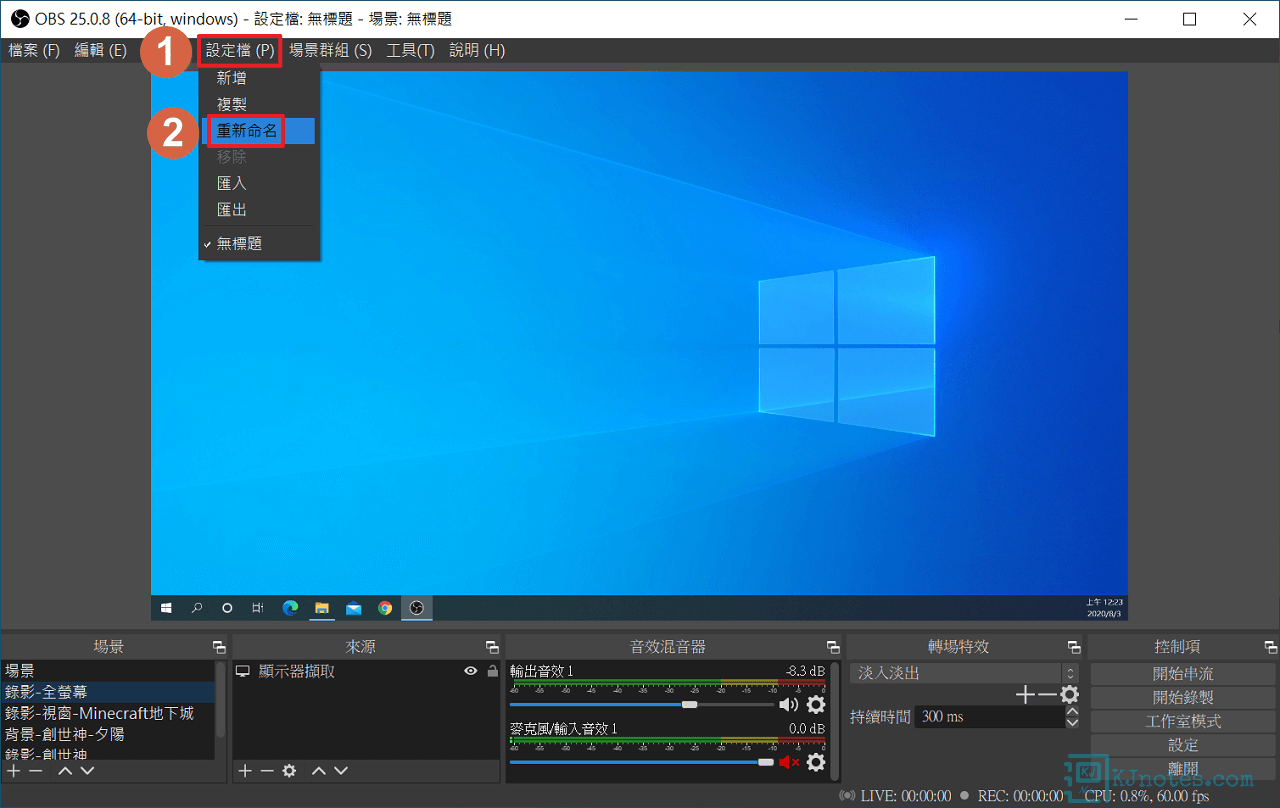Add a new scene with the plus icon
The image size is (1280, 808).
(x=13, y=771)
